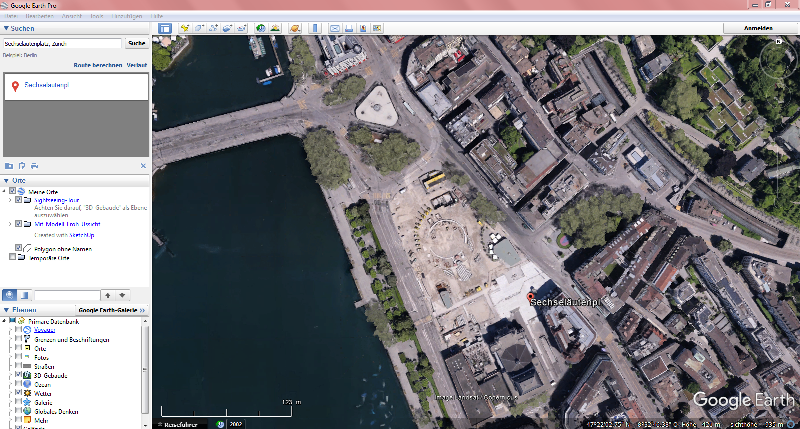Image resolution: width=800 pixels, height=429 pixels.
Task: Collapse the Orte panel header
Action: coord(5,180)
